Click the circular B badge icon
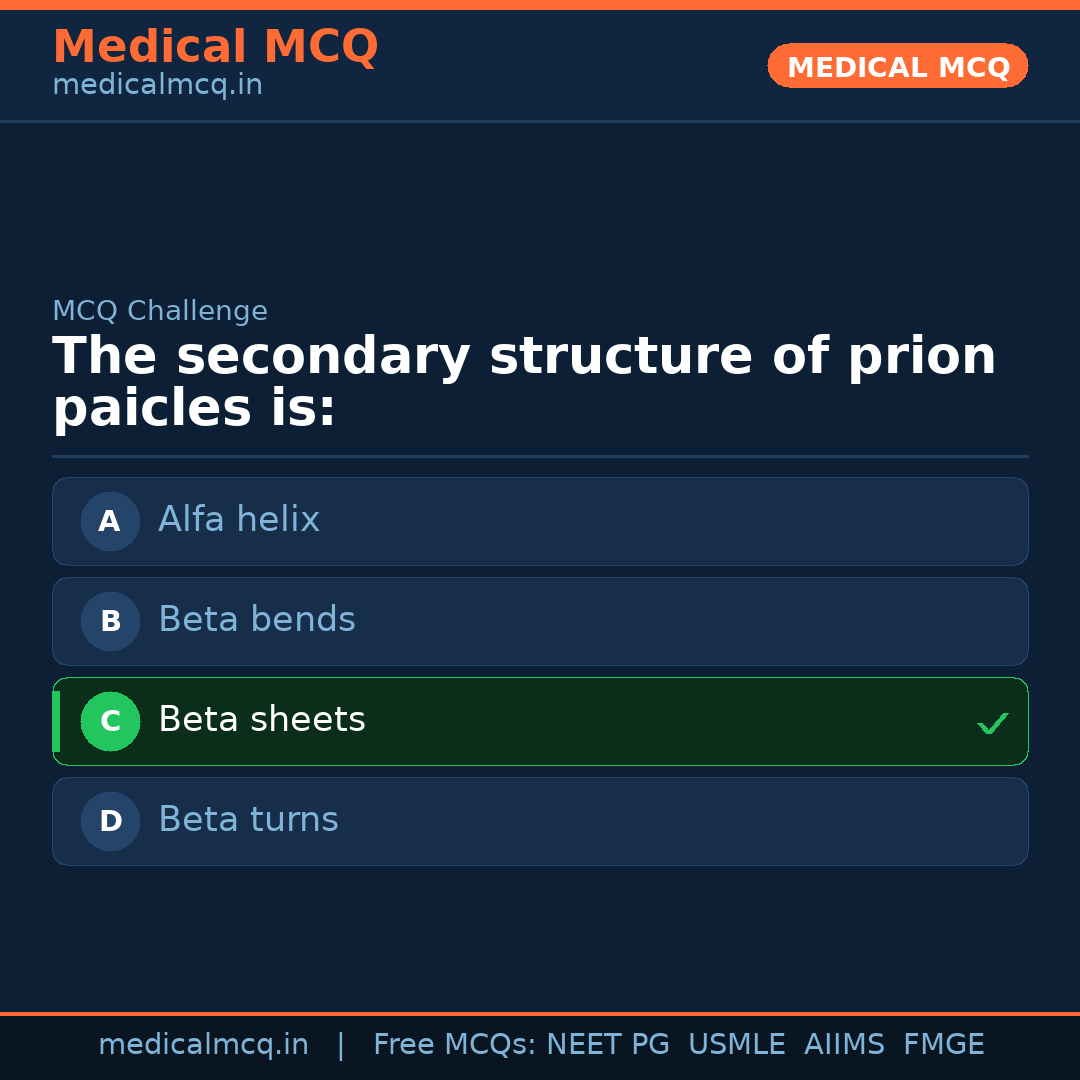1080x1080 pixels. (x=109, y=621)
